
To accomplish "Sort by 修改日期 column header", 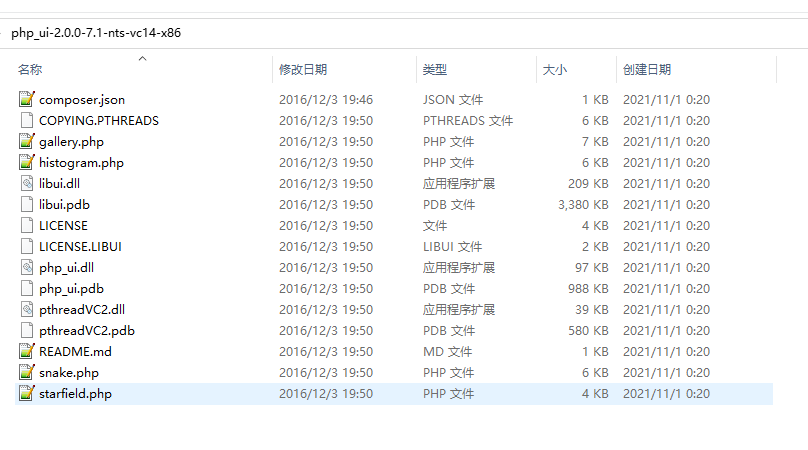I will coord(303,70).
